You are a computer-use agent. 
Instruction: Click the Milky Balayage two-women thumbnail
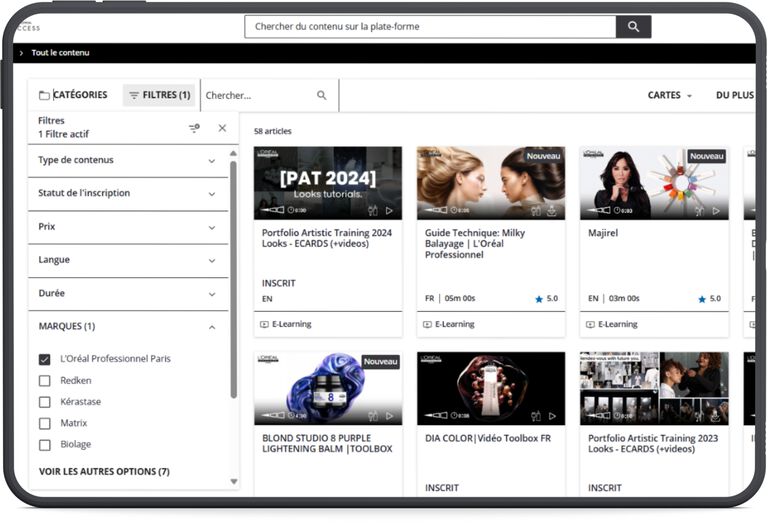coord(491,183)
